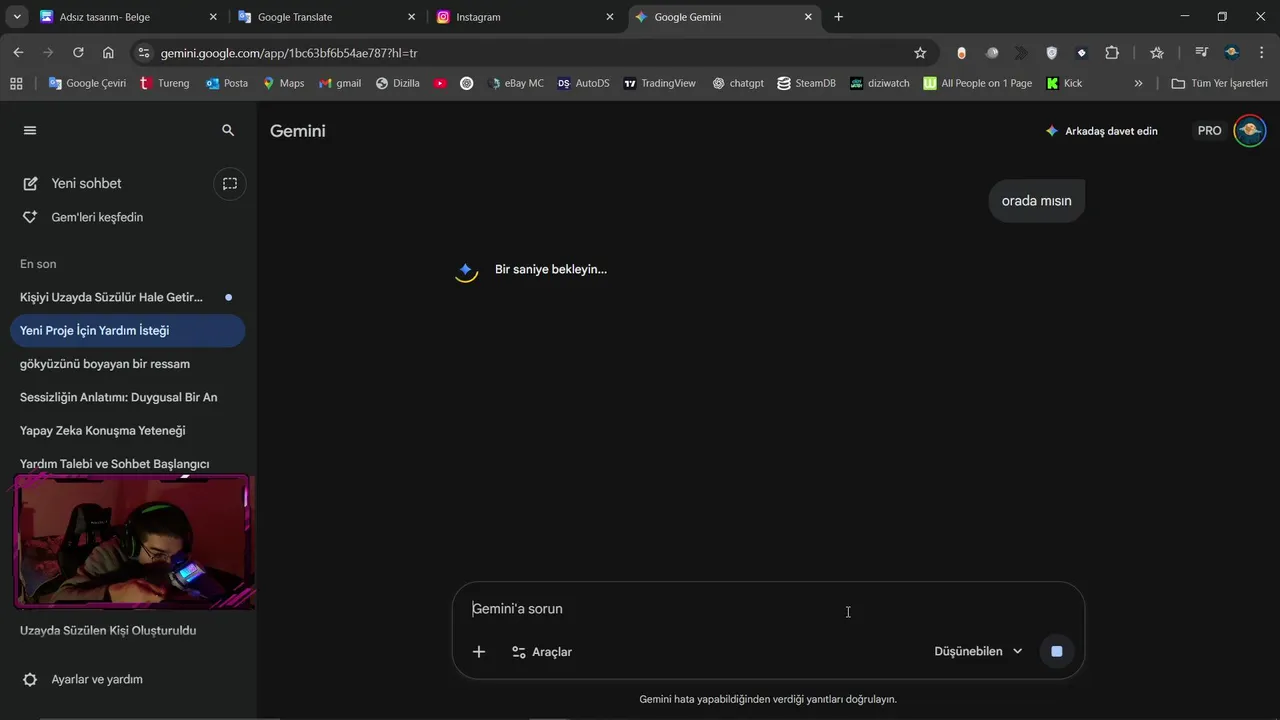Open Tüm Yer İşaretleri folder

pyautogui.click(x=1219, y=83)
